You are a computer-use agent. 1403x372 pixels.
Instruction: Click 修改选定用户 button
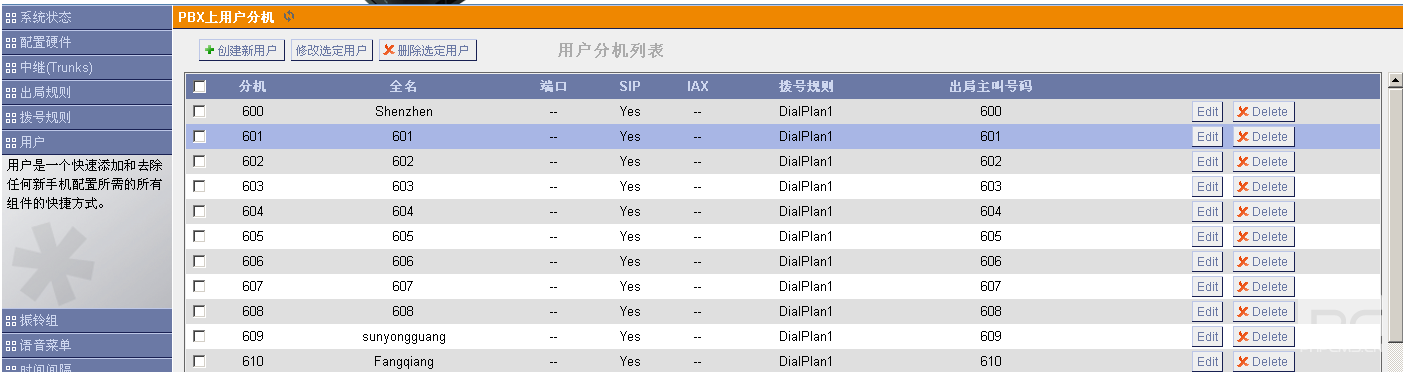(332, 50)
